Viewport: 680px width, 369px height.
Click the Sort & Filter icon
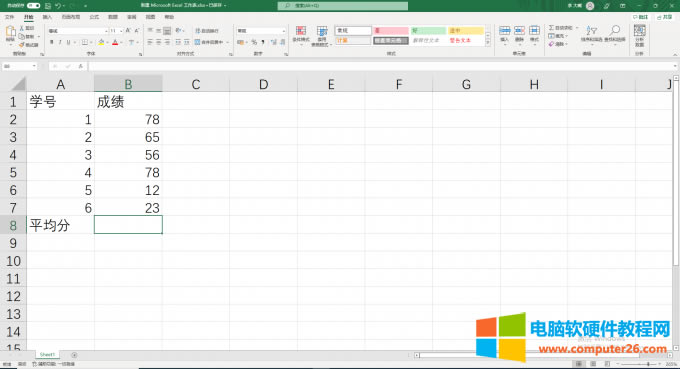[x=591, y=33]
